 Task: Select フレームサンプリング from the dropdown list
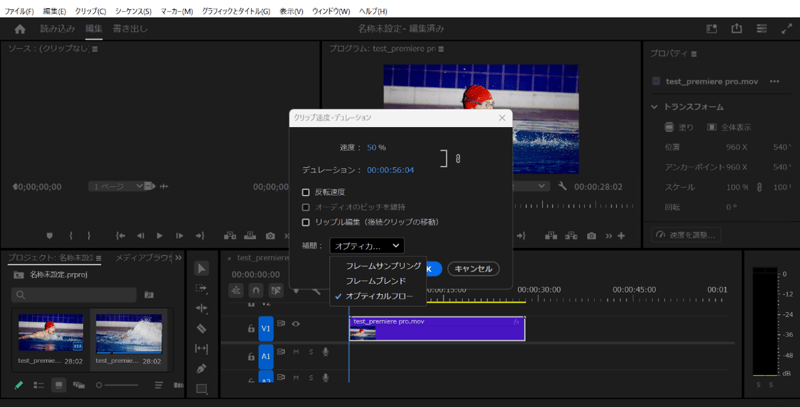pos(383,267)
